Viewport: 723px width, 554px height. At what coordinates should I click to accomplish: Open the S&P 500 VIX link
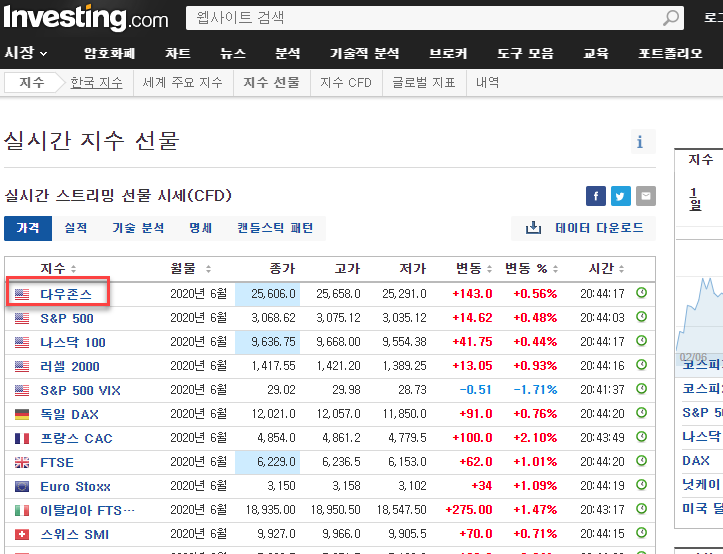pos(81,390)
